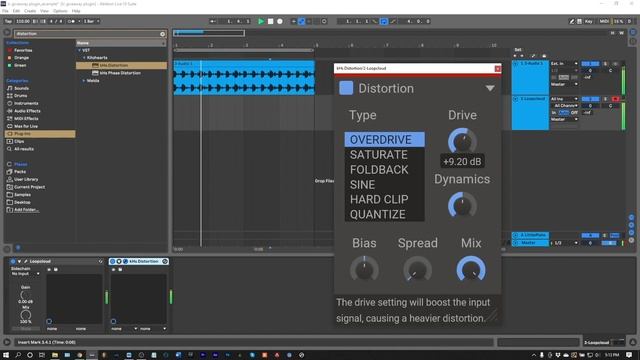Clear the browser search field
The height and width of the screenshot is (360, 640).
click(x=162, y=34)
